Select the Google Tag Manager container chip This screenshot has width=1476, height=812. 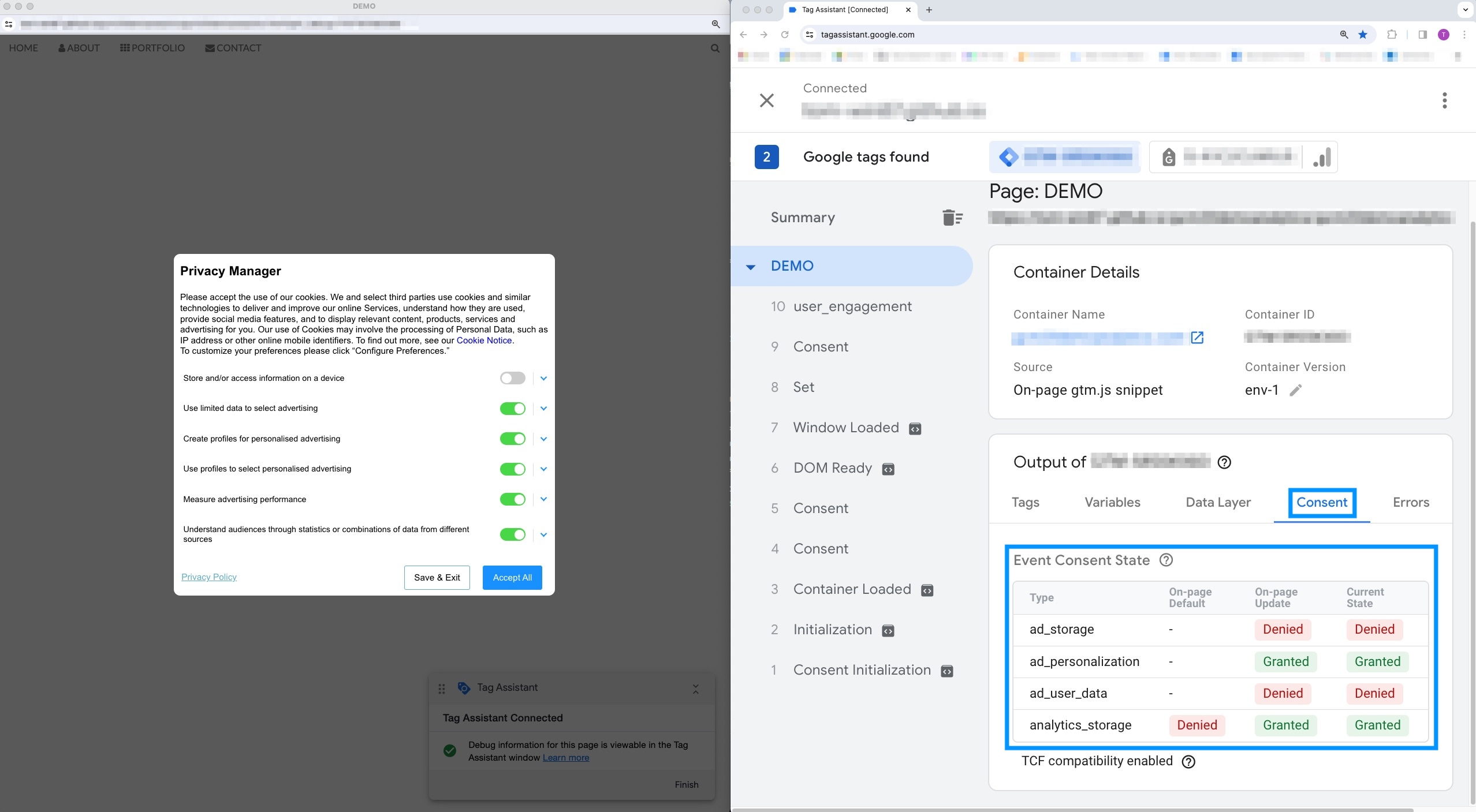1065,157
